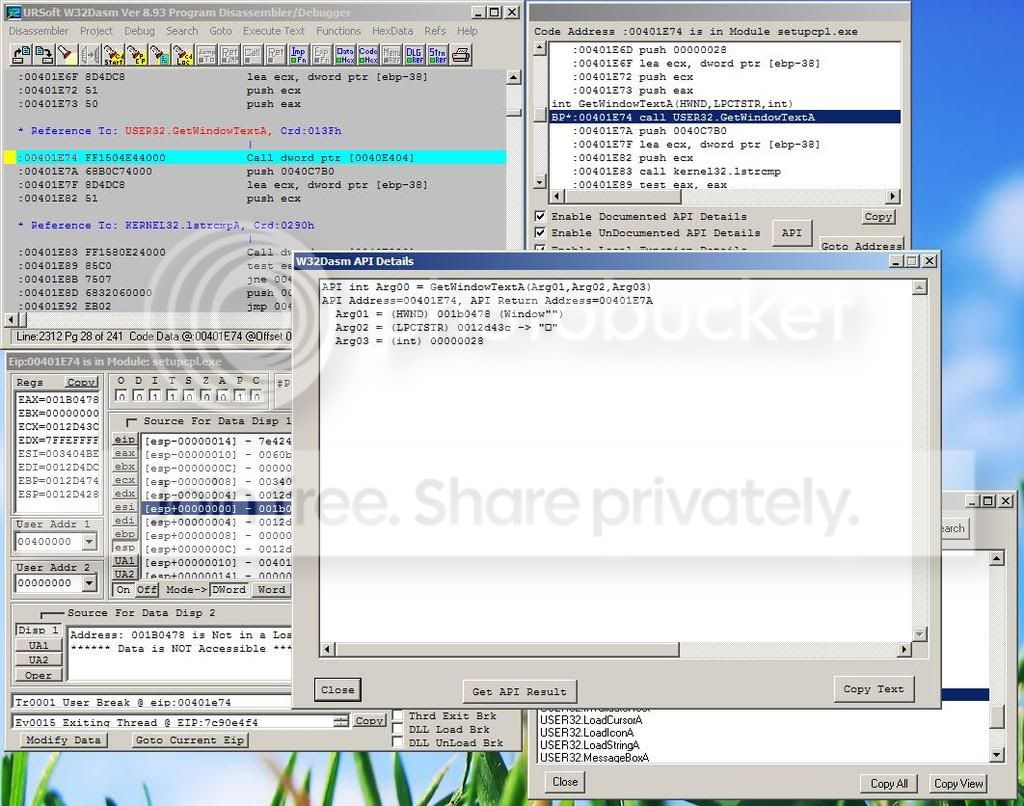Click Modify Data button

click(x=63, y=740)
